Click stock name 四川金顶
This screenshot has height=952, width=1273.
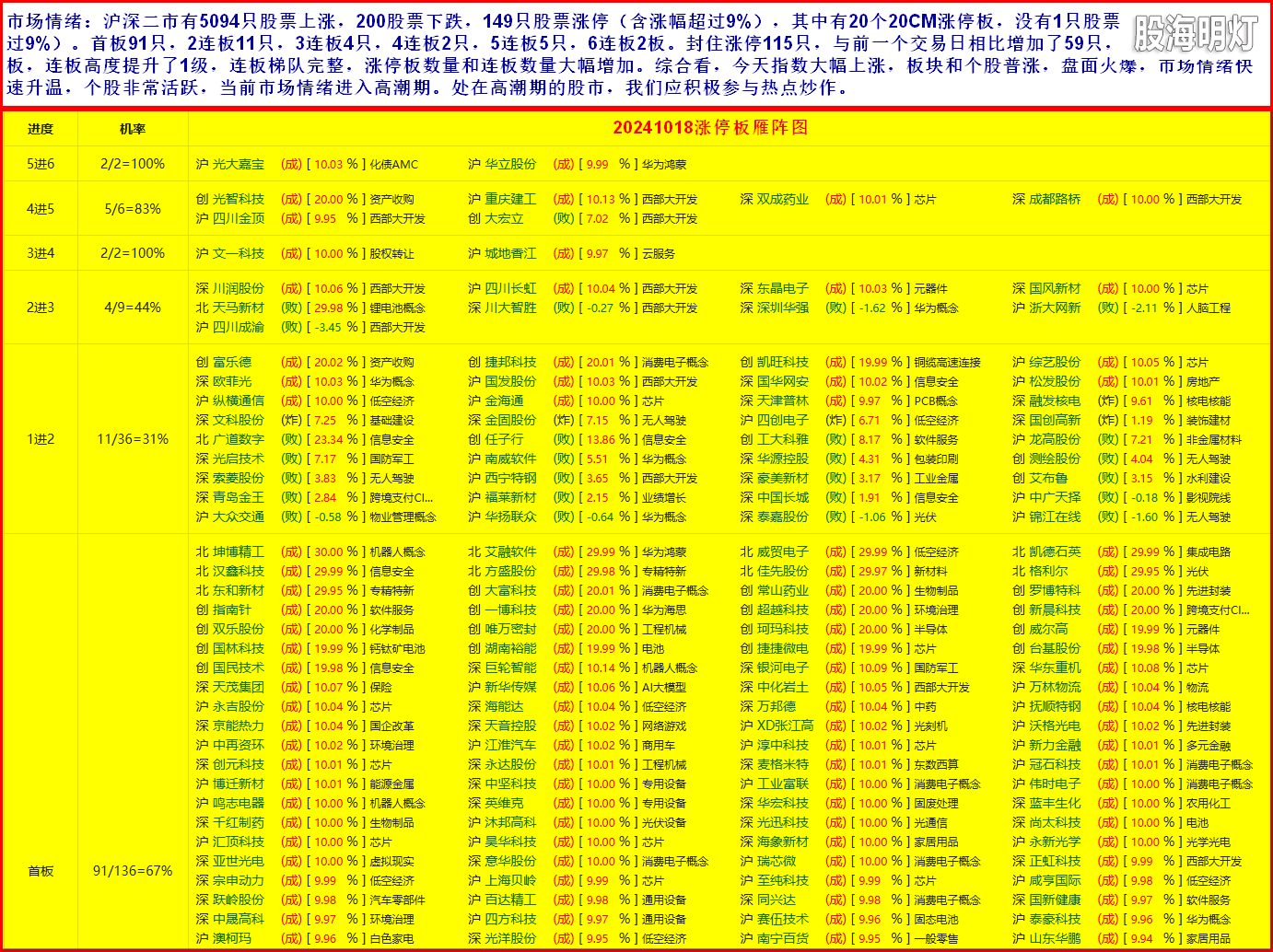tap(239, 218)
